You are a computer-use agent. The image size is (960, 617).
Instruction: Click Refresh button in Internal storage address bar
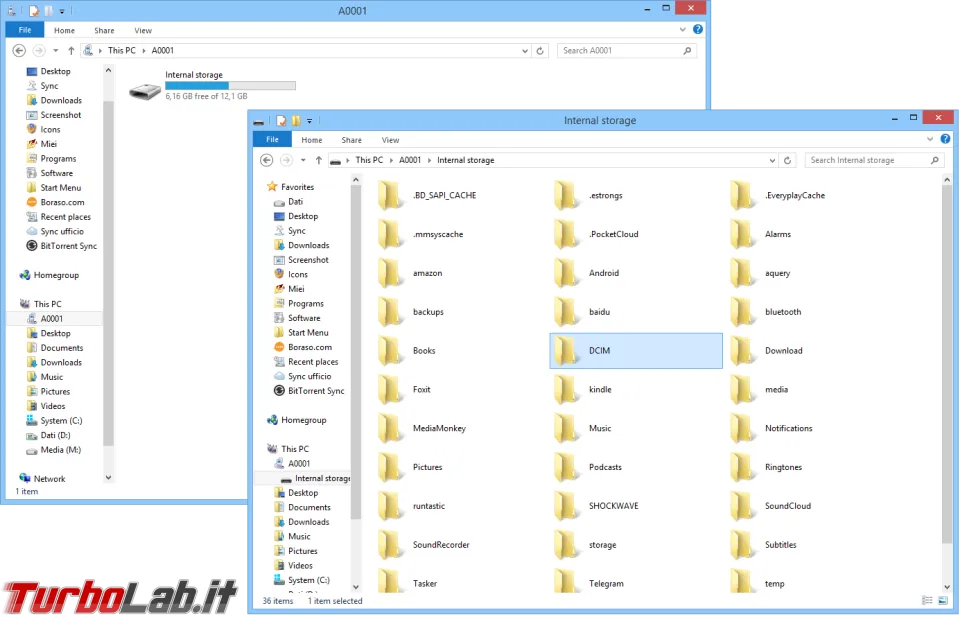pyautogui.click(x=787, y=160)
